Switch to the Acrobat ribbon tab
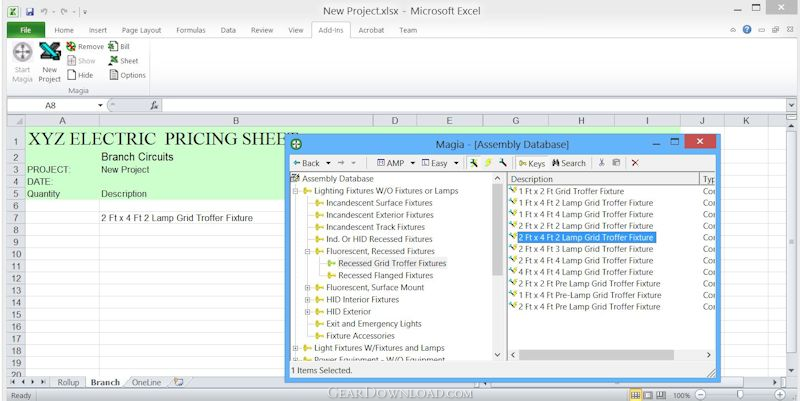The height and width of the screenshot is (401, 800). (x=371, y=30)
